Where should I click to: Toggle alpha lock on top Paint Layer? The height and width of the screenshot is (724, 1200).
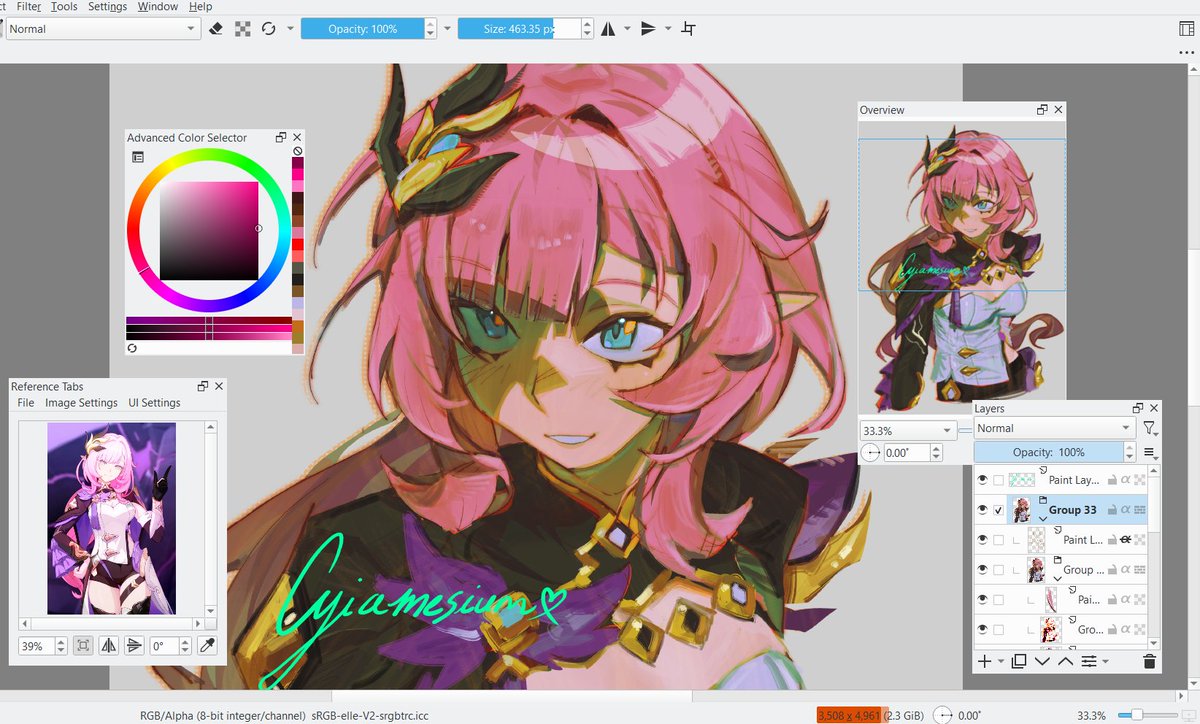(x=1140, y=480)
